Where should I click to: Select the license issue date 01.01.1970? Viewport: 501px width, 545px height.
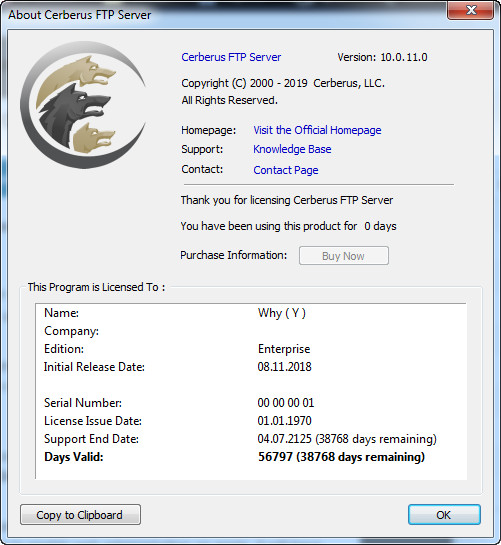pos(284,421)
